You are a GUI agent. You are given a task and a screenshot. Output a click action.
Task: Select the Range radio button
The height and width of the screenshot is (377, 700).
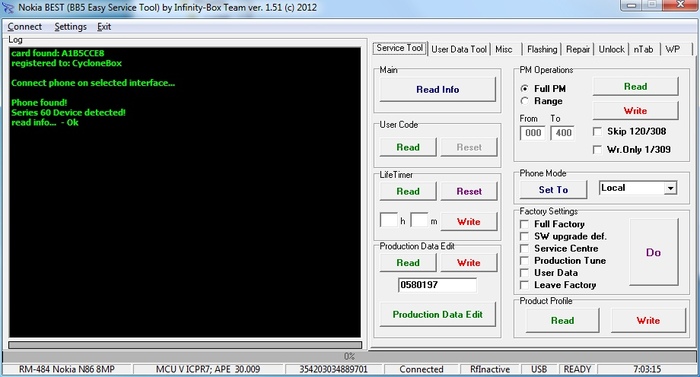coord(525,101)
